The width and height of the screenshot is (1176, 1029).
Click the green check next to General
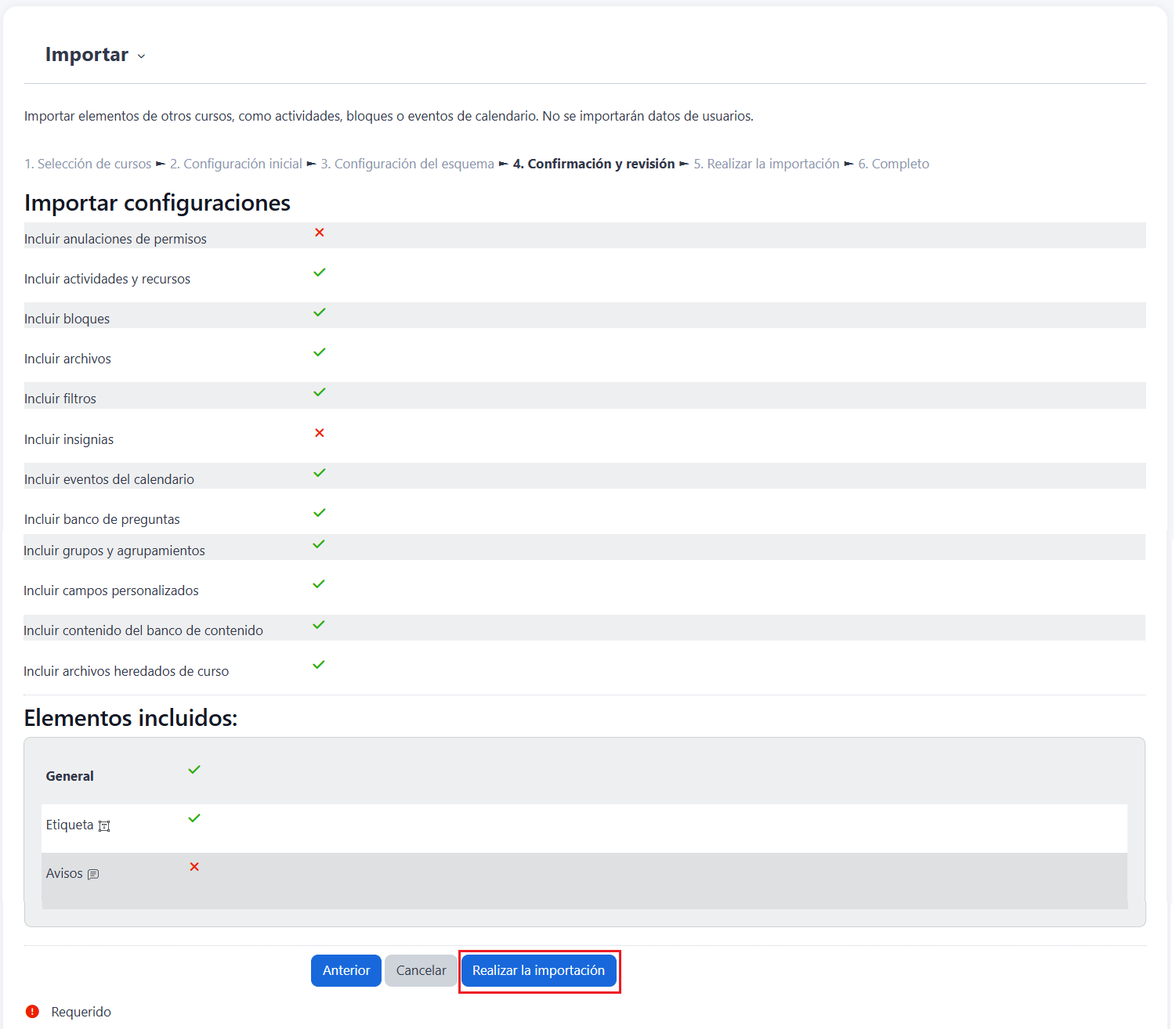click(x=194, y=770)
